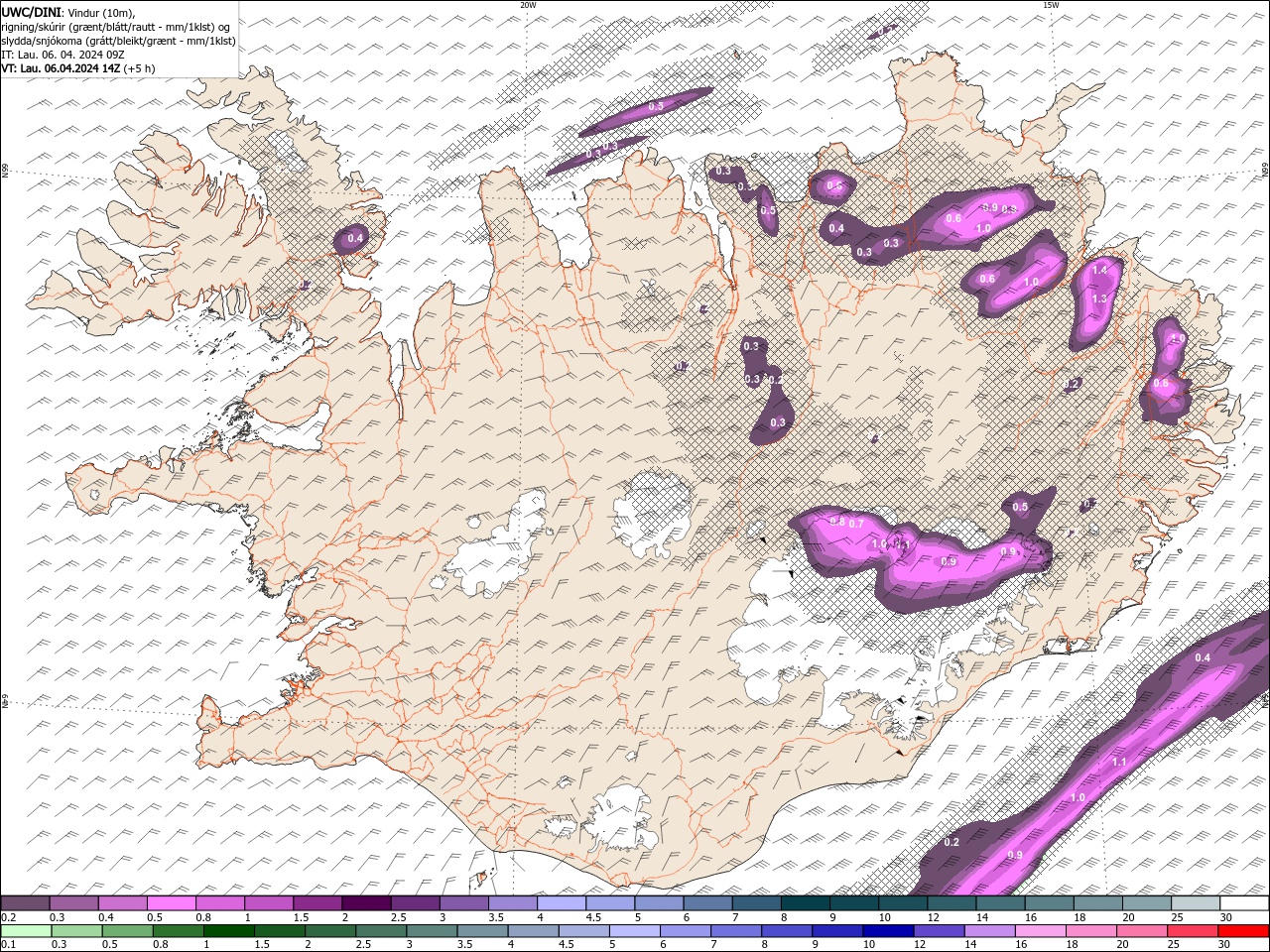1270x952 pixels.
Task: Click the 'UWC/DINI: Vindur (10m),' title text
Action: click(67, 12)
